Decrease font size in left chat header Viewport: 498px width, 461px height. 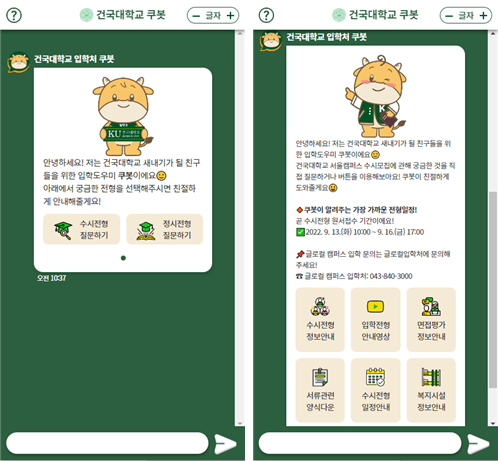(x=196, y=16)
